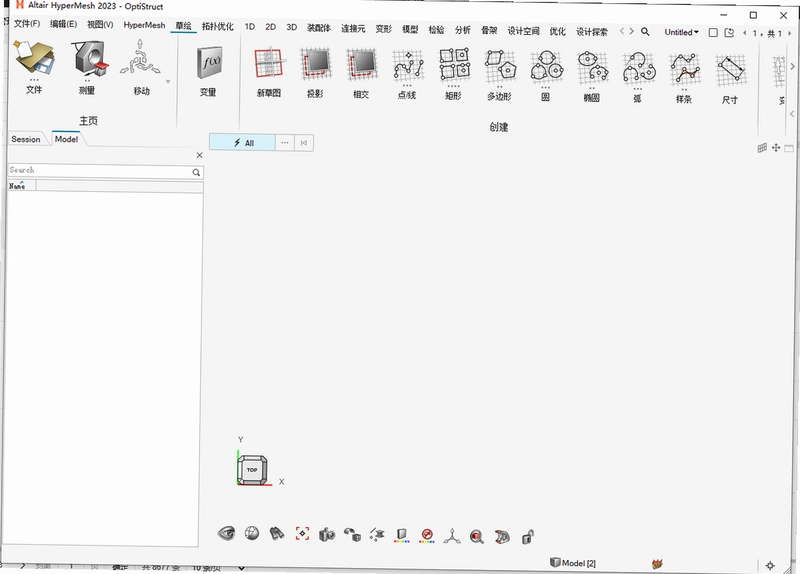Choose the 相交 intersect tool
Image resolution: width=800 pixels, height=574 pixels.
click(x=361, y=65)
